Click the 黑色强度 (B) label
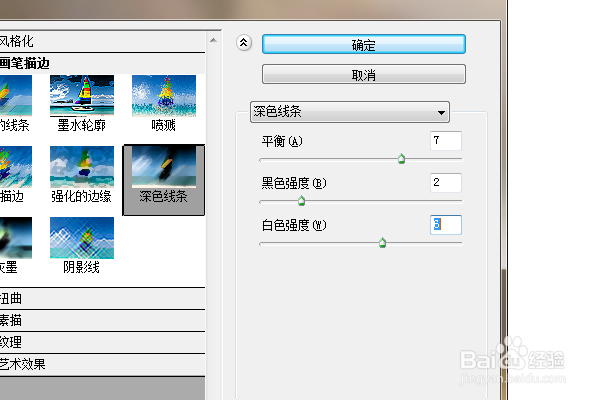The height and width of the screenshot is (400, 600). click(x=294, y=183)
